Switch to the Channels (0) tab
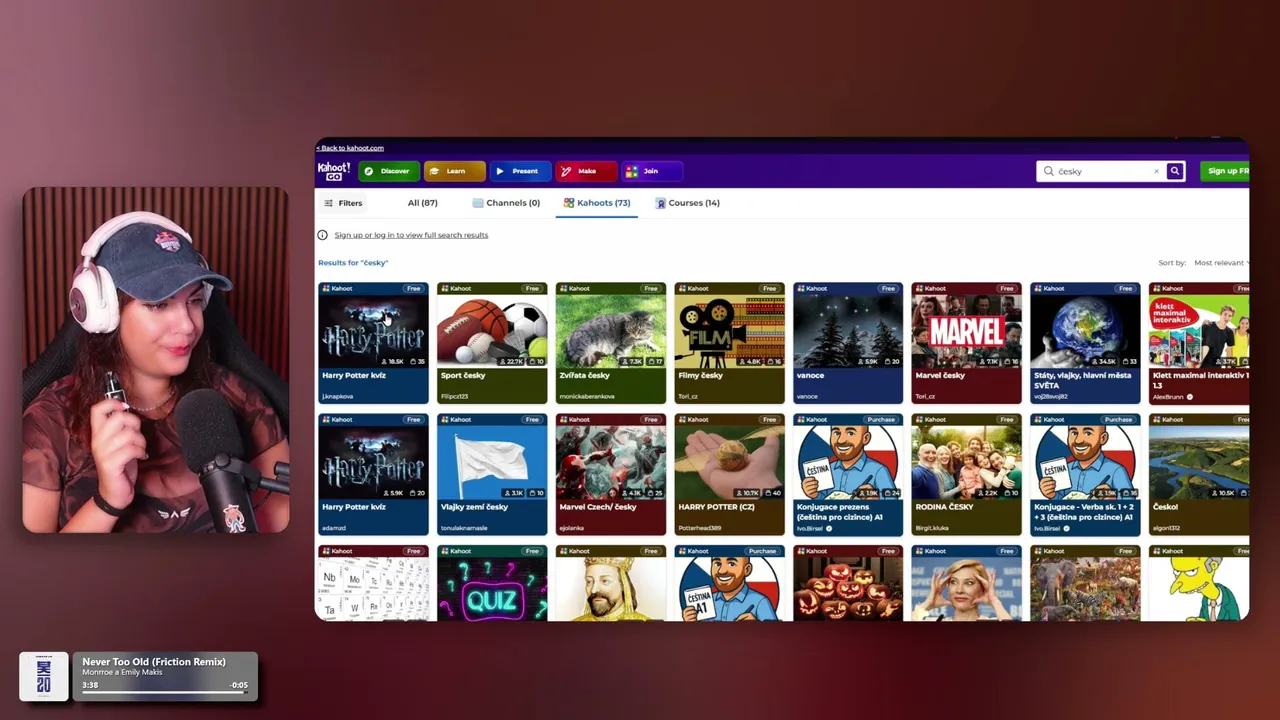This screenshot has height=720, width=1280. tap(506, 203)
